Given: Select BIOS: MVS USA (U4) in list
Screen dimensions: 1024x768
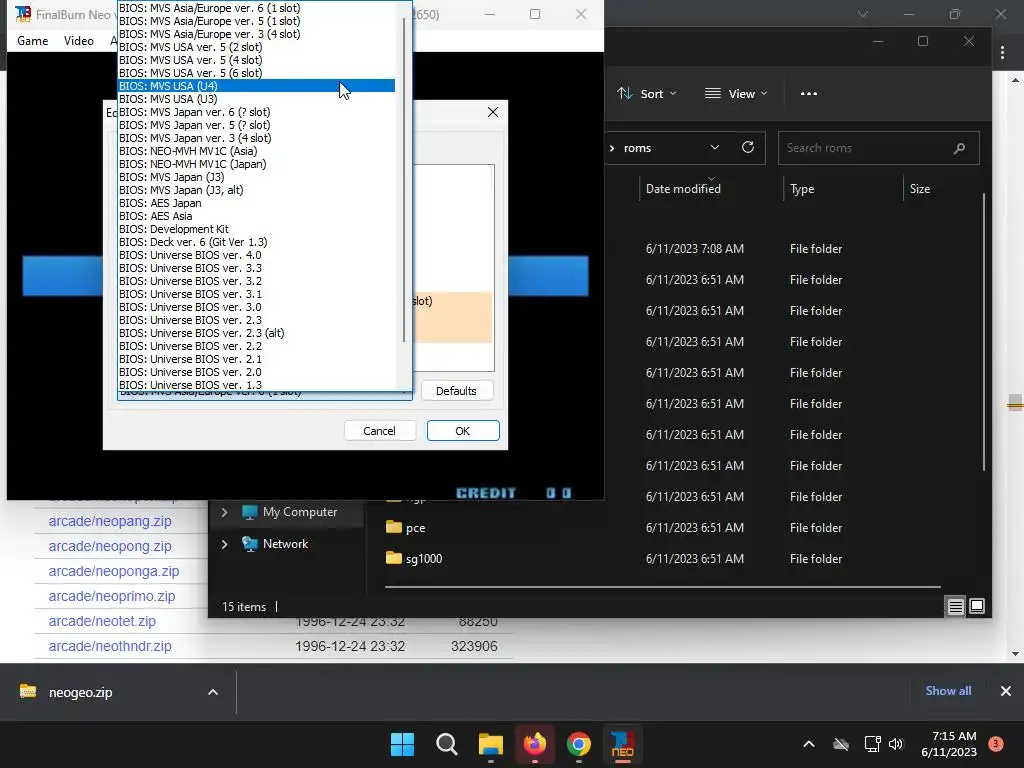Looking at the screenshot, I should pyautogui.click(x=256, y=86).
